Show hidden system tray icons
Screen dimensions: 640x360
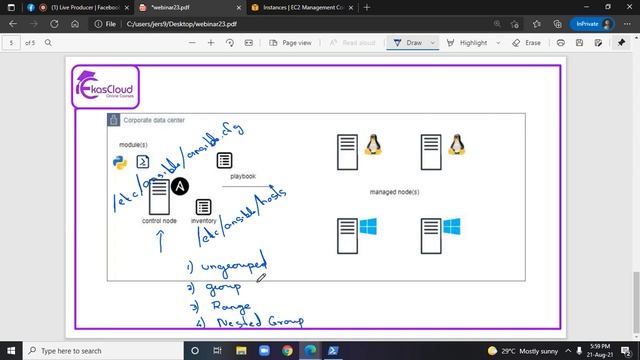pyautogui.click(x=568, y=351)
